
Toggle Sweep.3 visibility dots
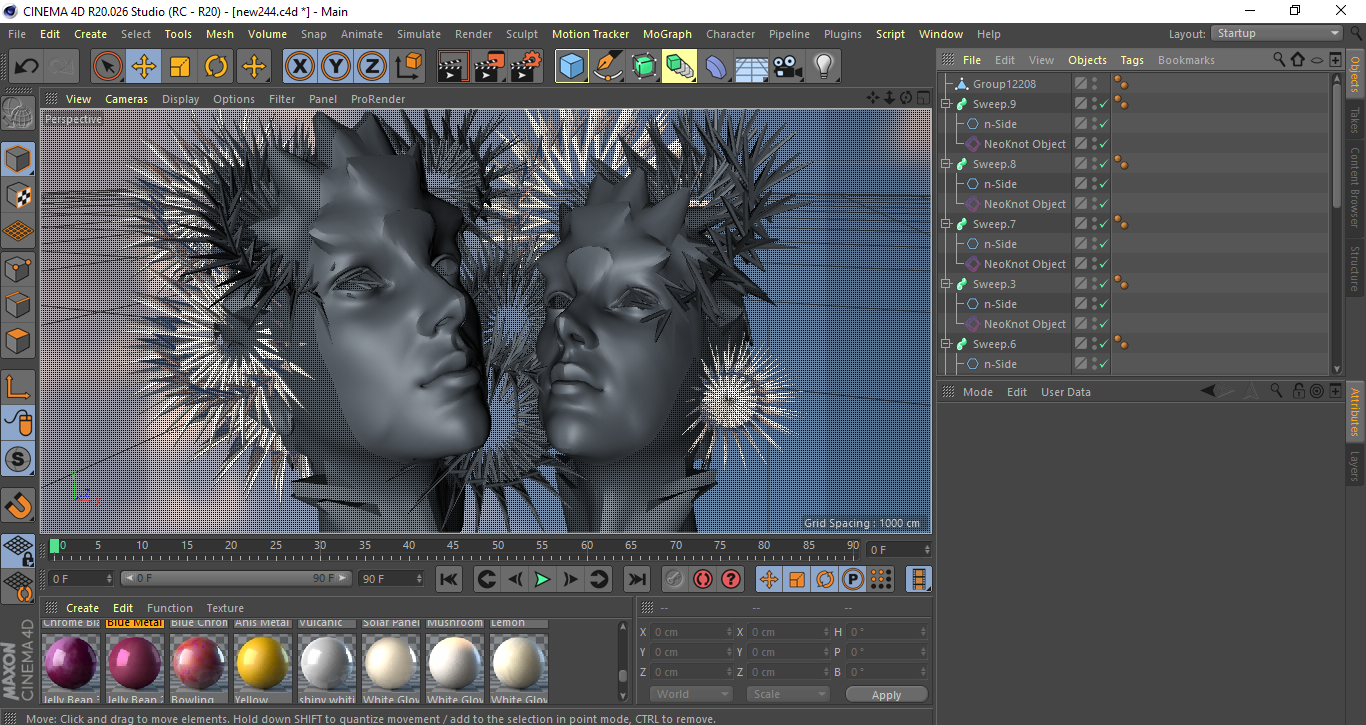[x=1094, y=284]
